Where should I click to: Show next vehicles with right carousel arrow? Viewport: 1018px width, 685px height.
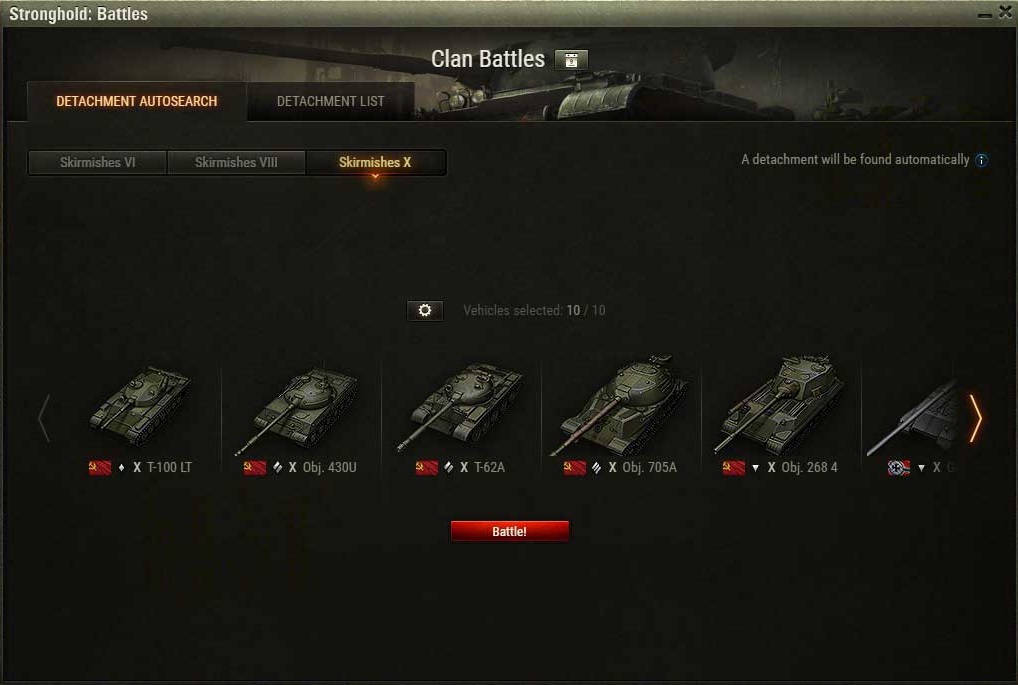pos(975,419)
